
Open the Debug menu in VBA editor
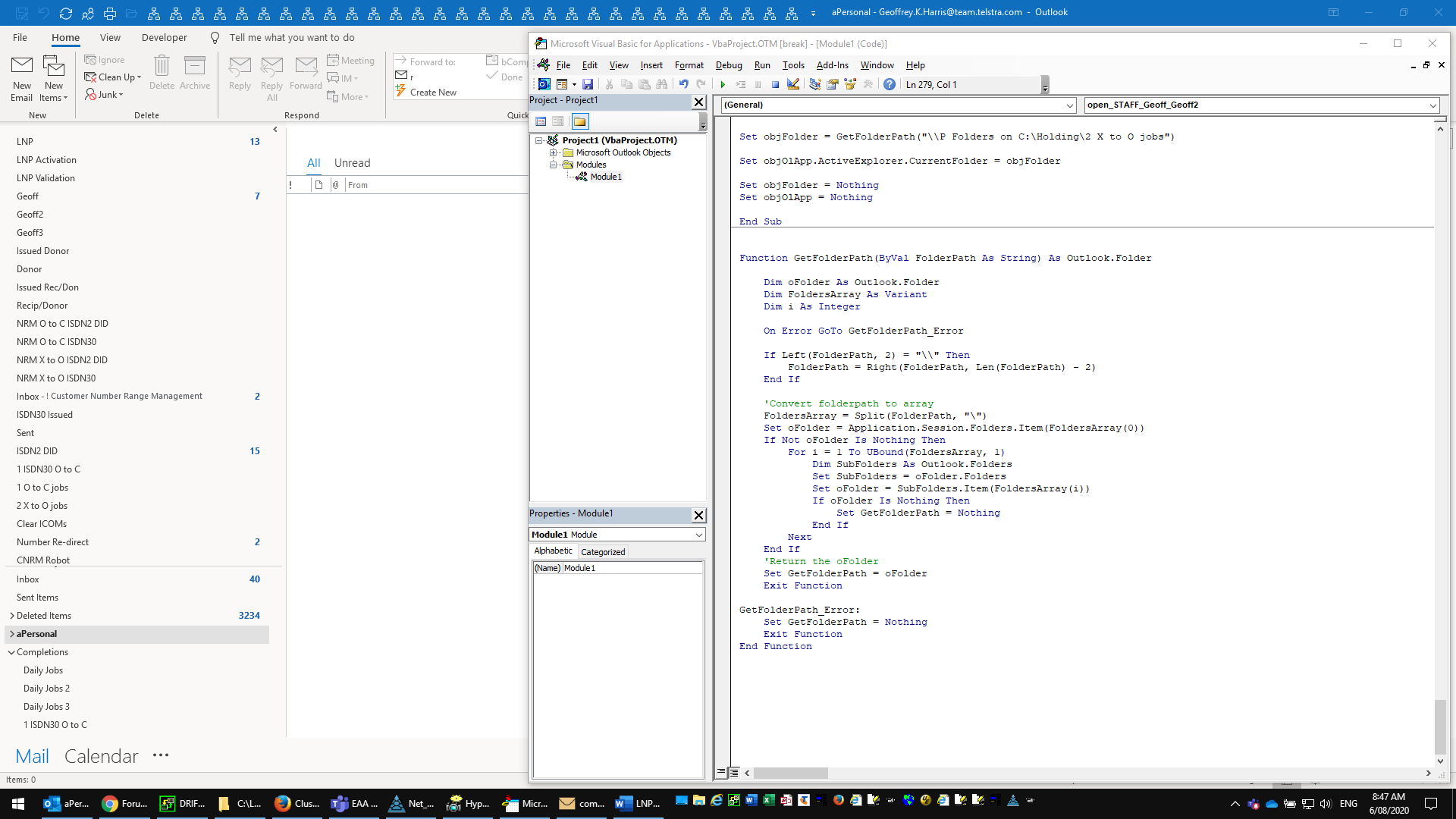pyautogui.click(x=729, y=65)
